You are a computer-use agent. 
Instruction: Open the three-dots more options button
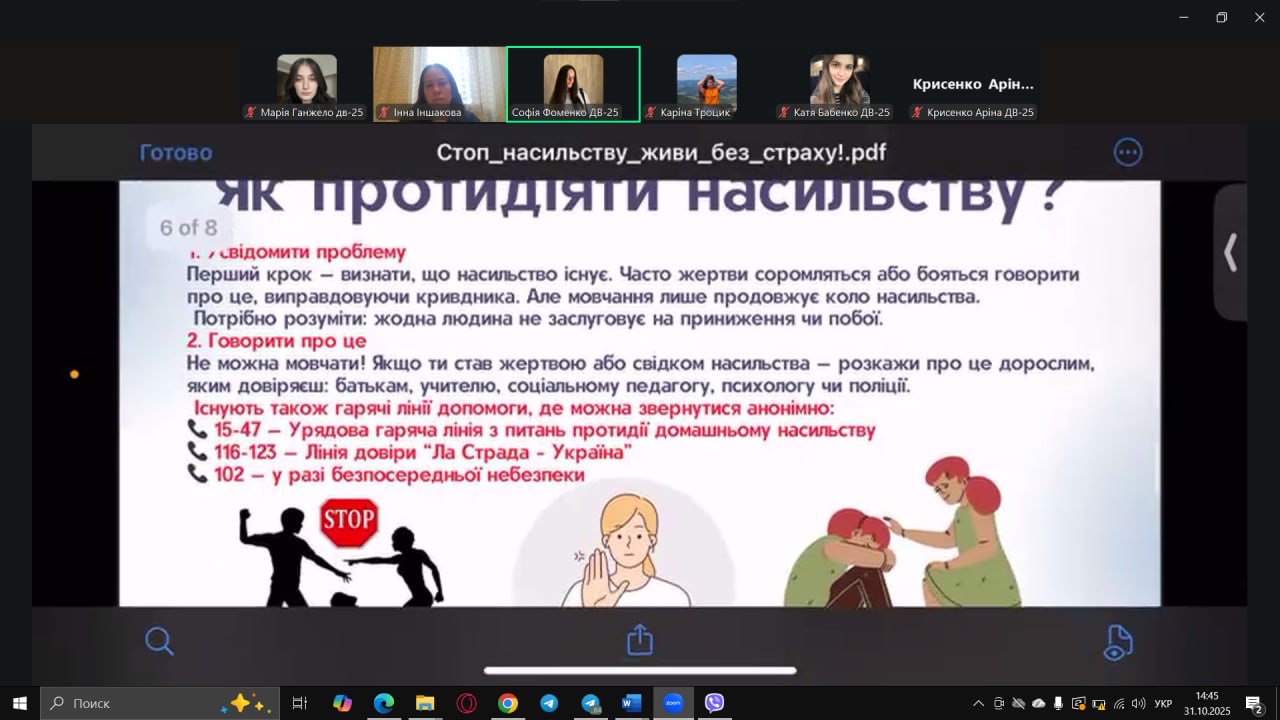click(x=1128, y=152)
